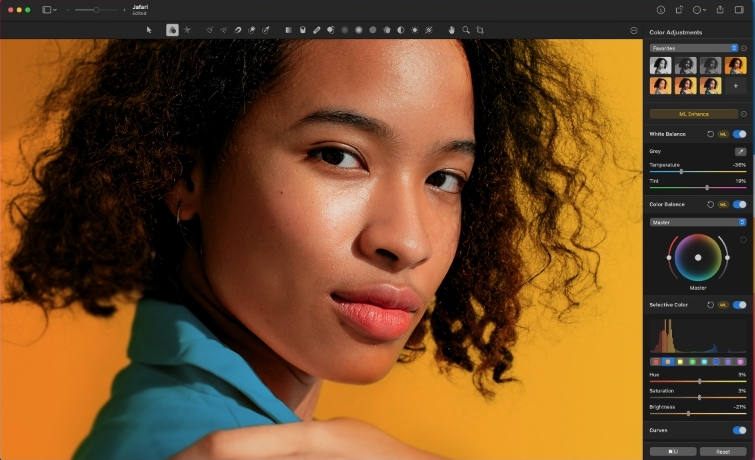Toggle right sidebar panel icon
This screenshot has width=755, height=460.
pyautogui.click(x=739, y=10)
